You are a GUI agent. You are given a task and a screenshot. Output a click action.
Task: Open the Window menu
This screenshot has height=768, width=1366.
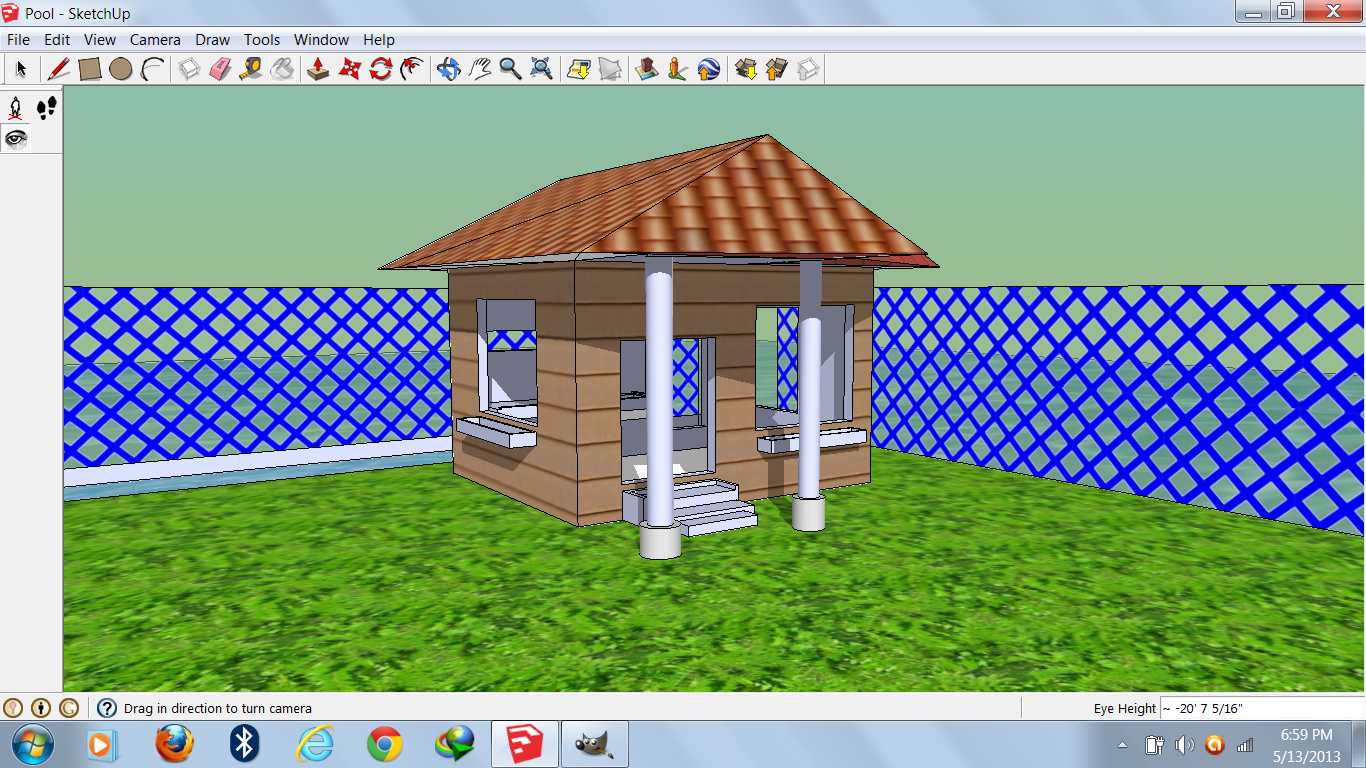tap(321, 40)
